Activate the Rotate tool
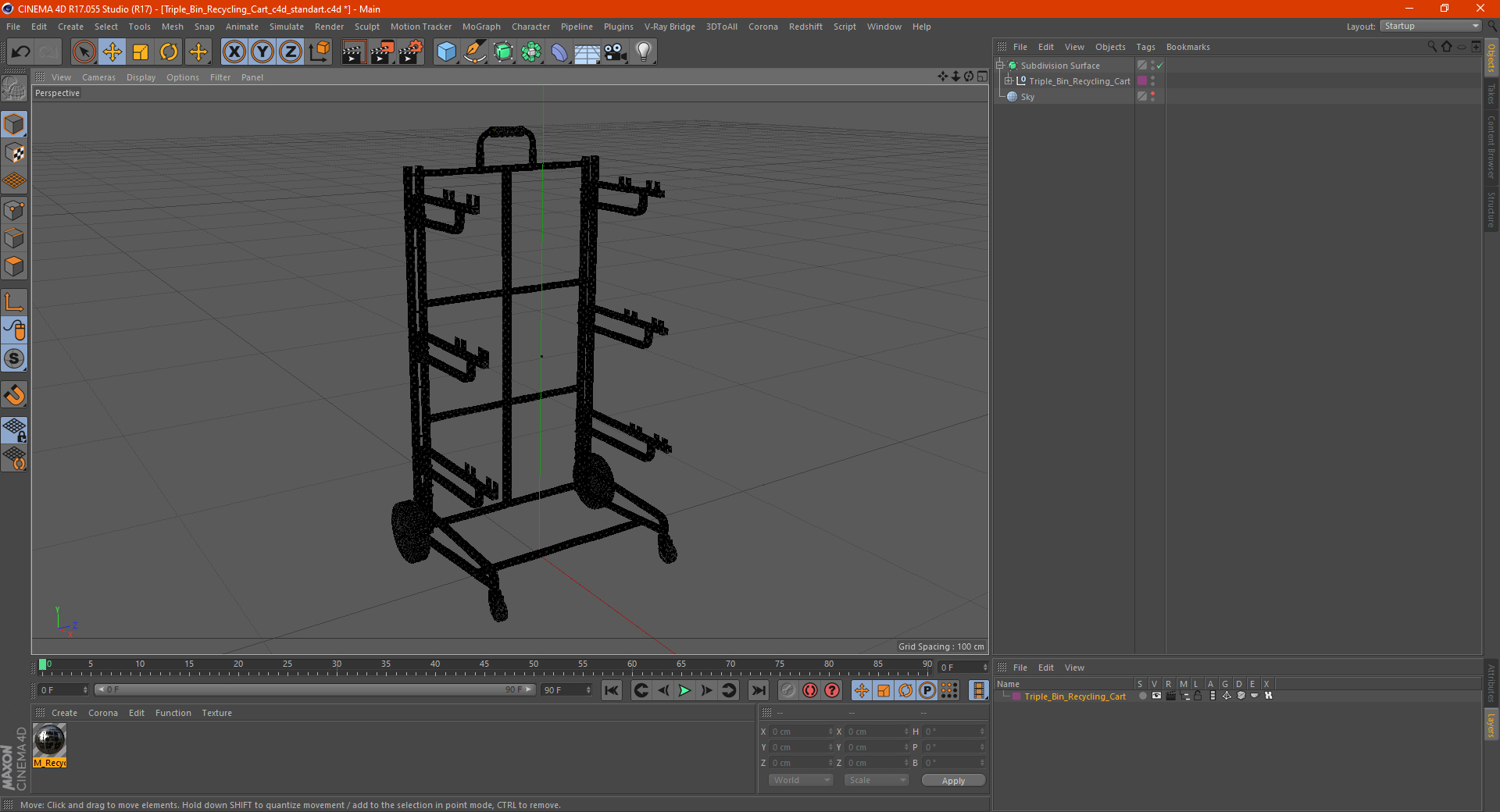Viewport: 1500px width, 812px height. [x=169, y=52]
